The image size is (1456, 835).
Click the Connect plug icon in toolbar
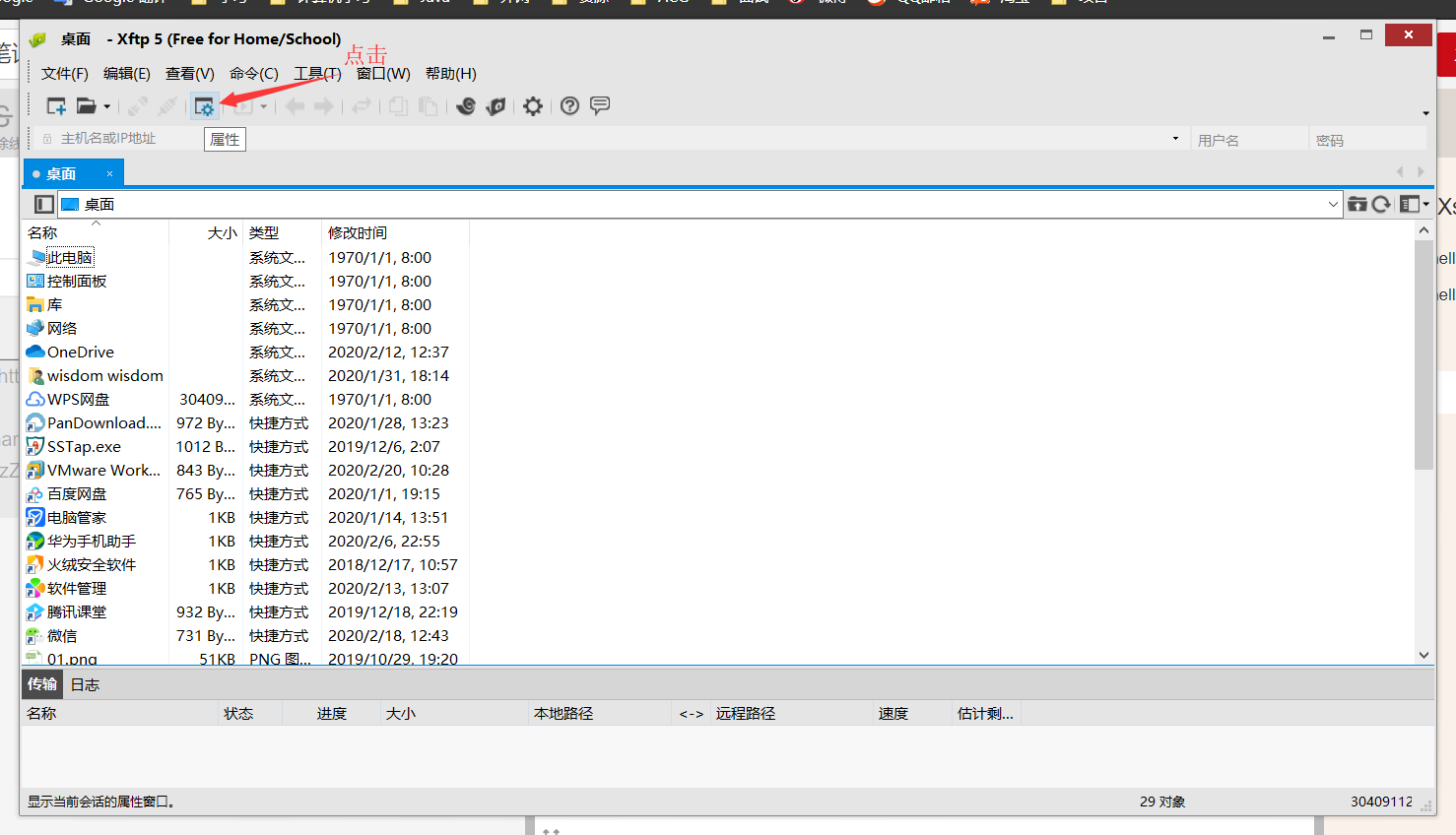point(138,106)
